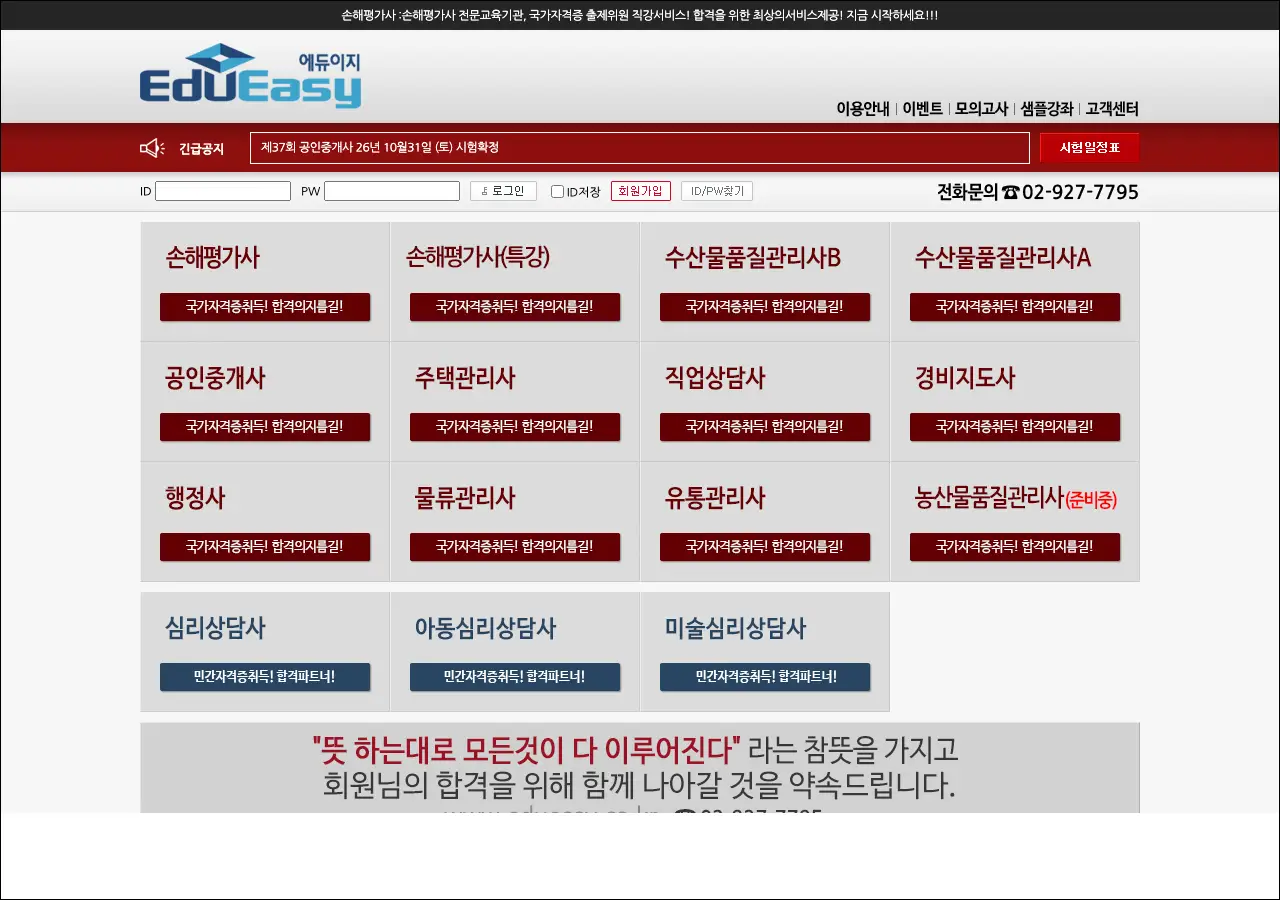The image size is (1280, 900).
Task: Click the telephone icon beside 전화문의
Action: (1010, 192)
